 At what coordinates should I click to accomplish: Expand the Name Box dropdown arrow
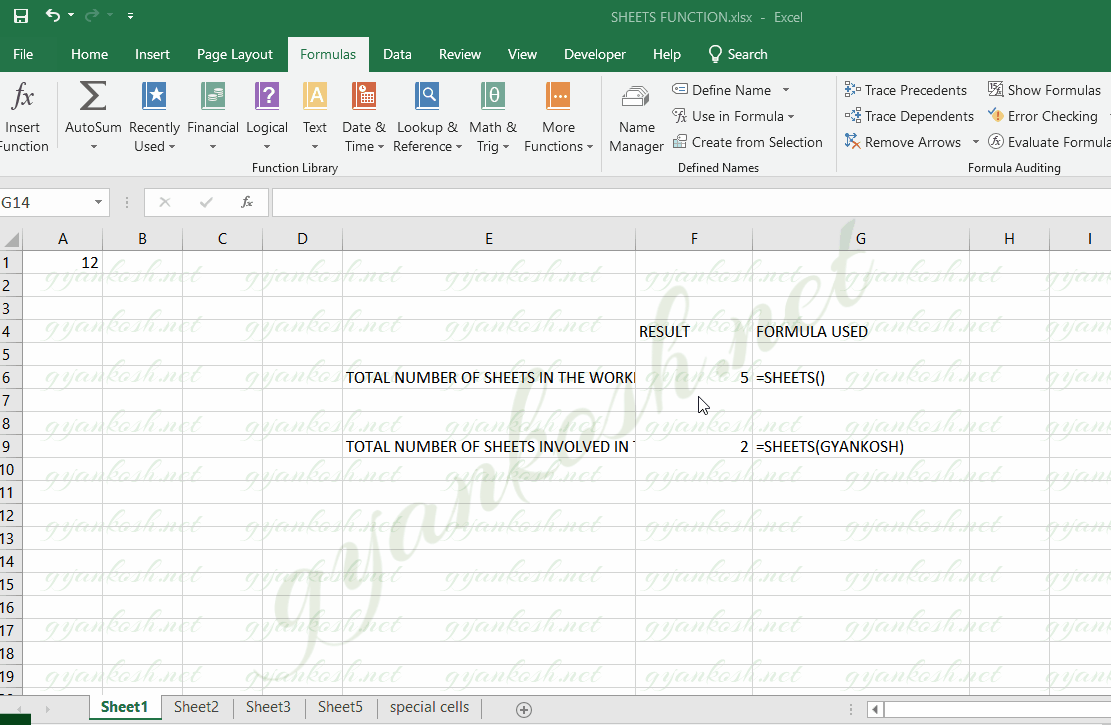point(98,203)
